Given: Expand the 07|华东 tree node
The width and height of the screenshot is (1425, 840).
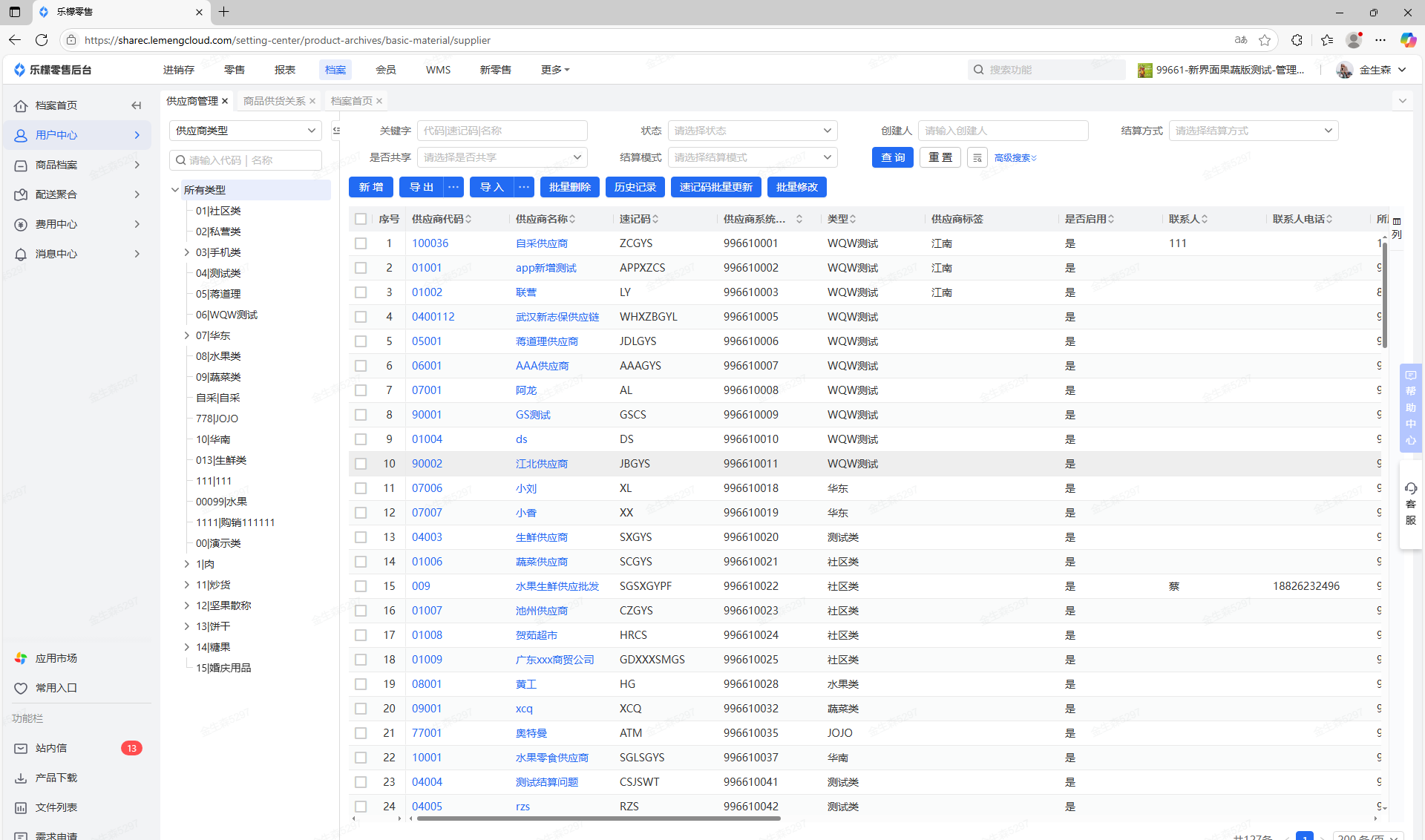Looking at the screenshot, I should pyautogui.click(x=187, y=335).
